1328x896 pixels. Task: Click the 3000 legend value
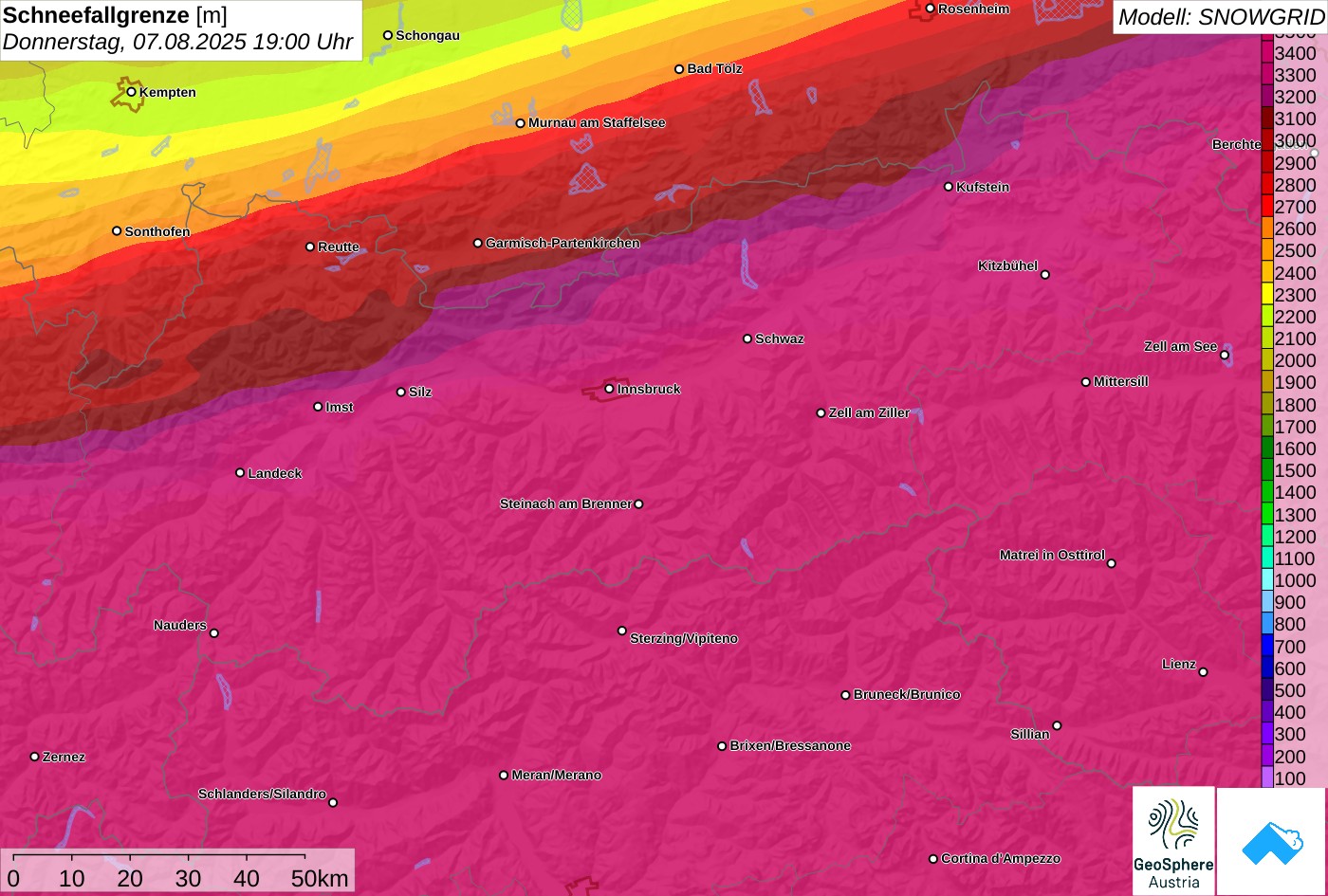click(1295, 140)
